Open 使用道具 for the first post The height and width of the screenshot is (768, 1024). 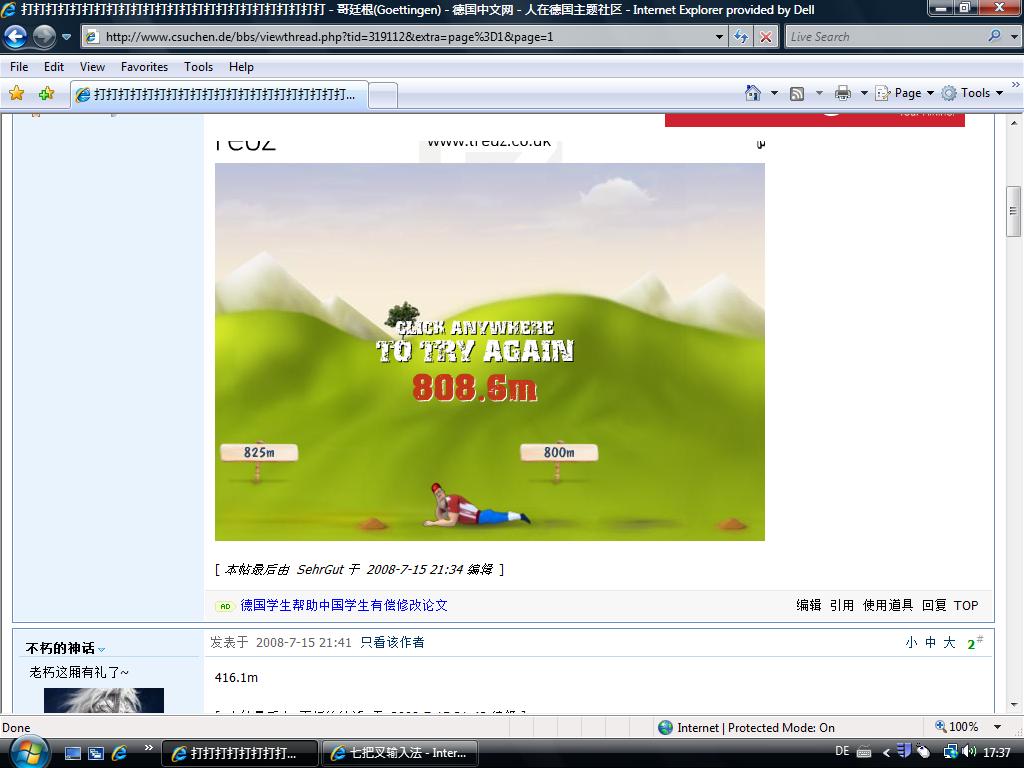[888, 605]
